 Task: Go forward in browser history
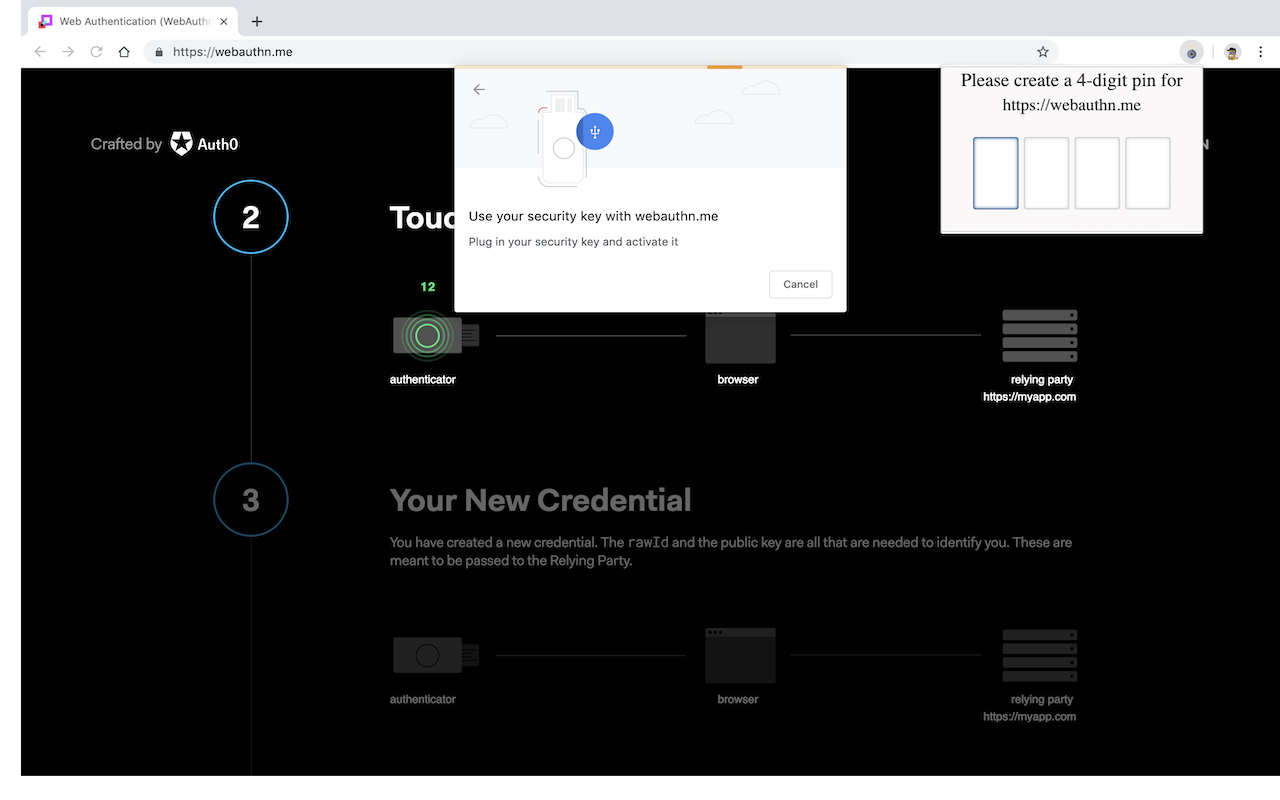tap(68, 52)
